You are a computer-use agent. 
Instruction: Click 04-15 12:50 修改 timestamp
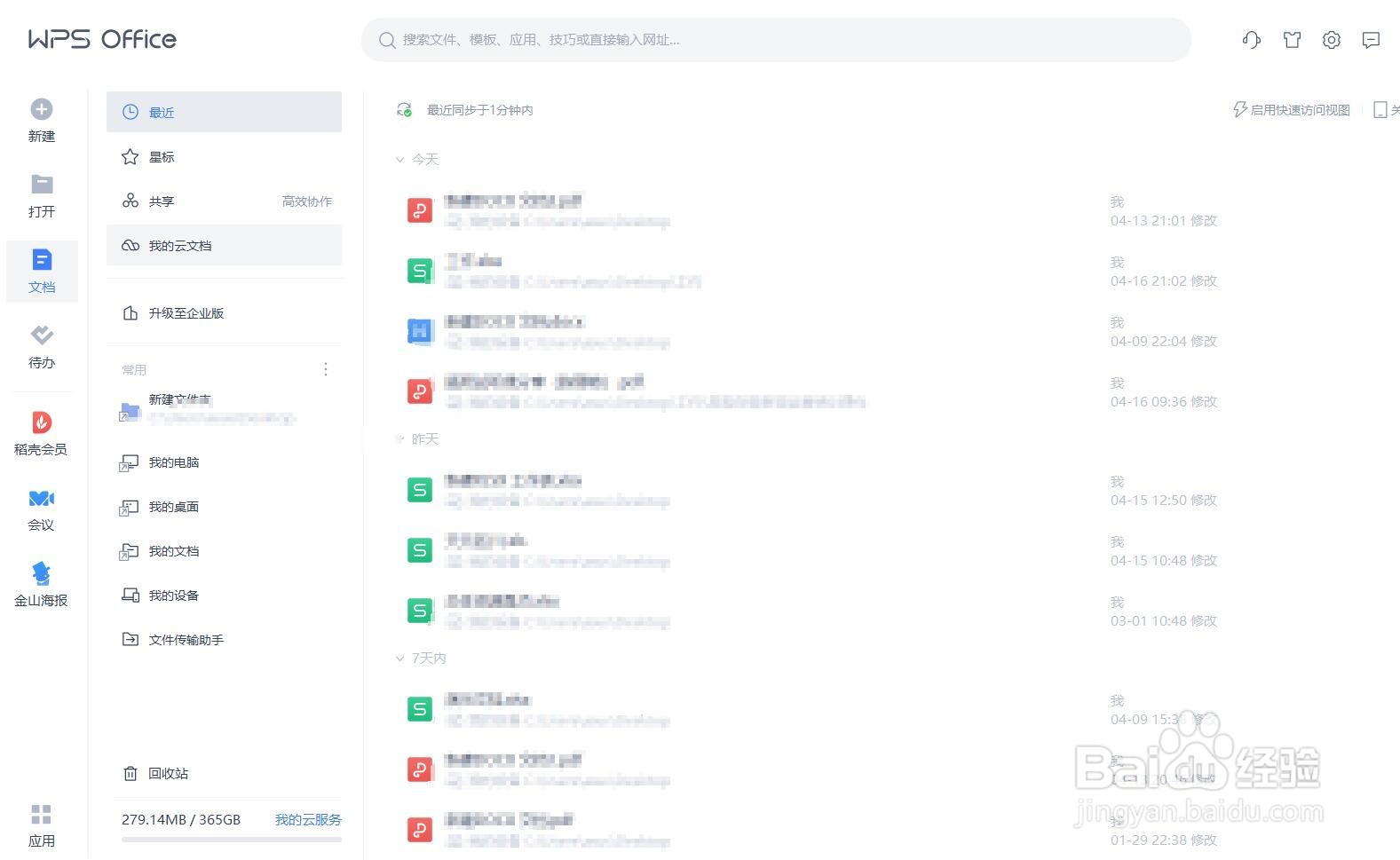[1164, 500]
